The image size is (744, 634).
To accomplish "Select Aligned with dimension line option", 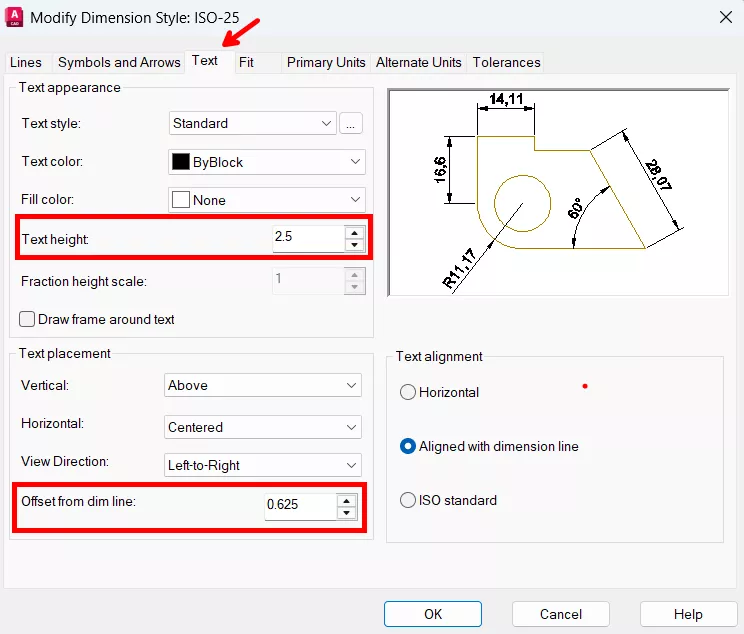I will [x=408, y=447].
